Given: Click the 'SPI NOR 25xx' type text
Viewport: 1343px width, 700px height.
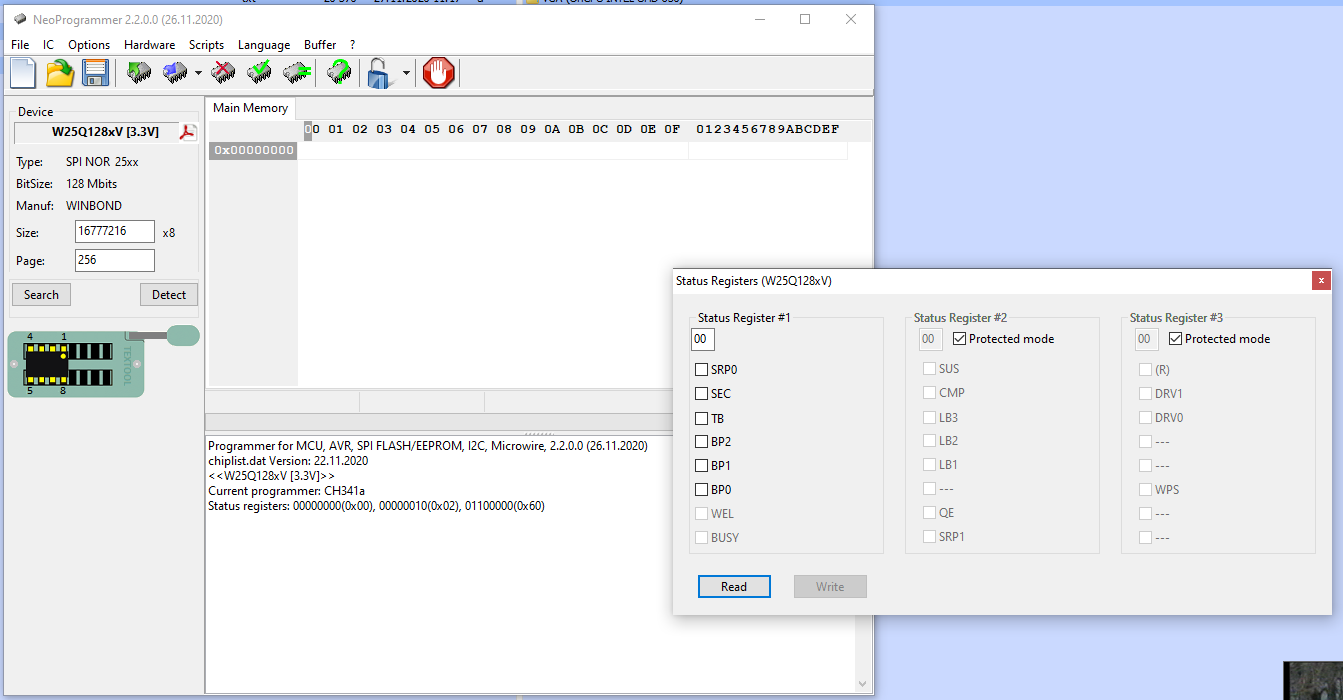Looking at the screenshot, I should [102, 162].
